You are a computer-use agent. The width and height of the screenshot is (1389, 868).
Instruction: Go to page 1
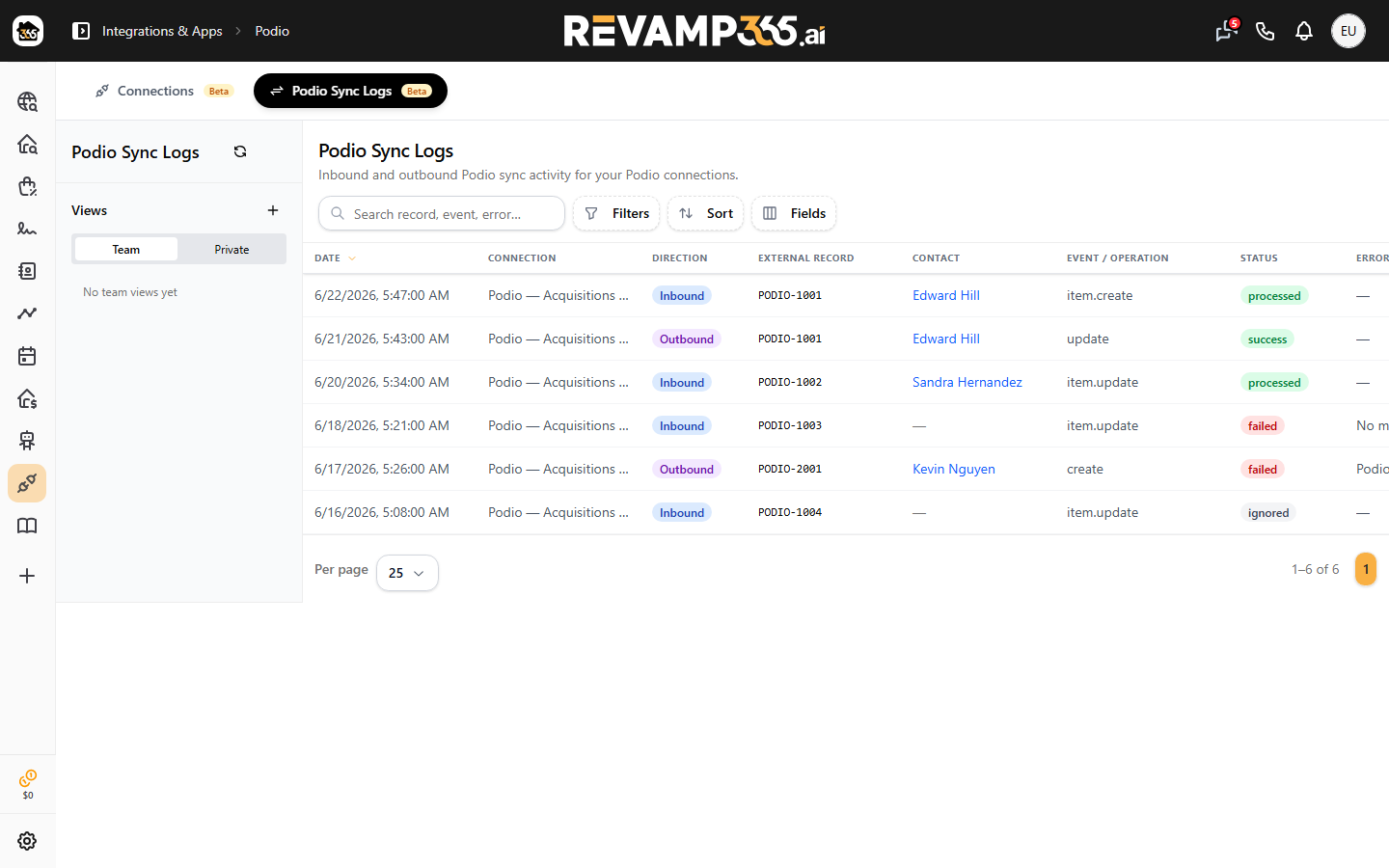[1366, 569]
